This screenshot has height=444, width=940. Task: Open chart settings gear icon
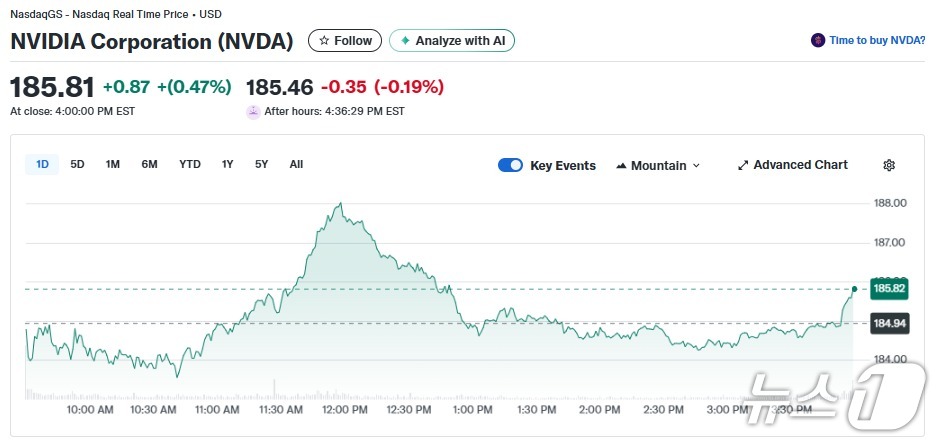889,165
